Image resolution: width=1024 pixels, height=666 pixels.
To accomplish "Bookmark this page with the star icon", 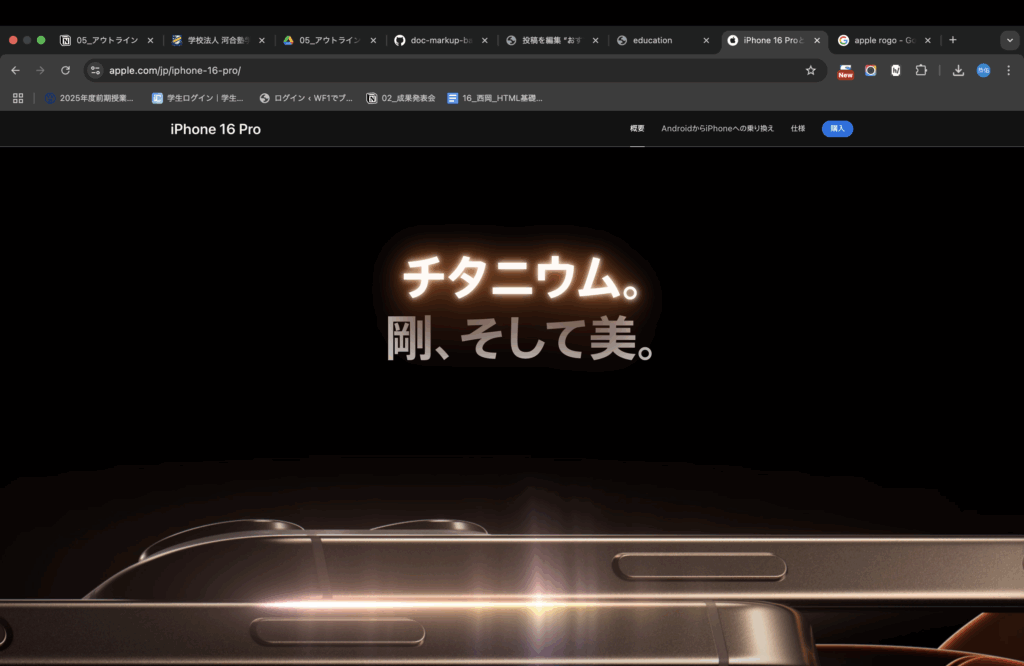I will tap(811, 71).
